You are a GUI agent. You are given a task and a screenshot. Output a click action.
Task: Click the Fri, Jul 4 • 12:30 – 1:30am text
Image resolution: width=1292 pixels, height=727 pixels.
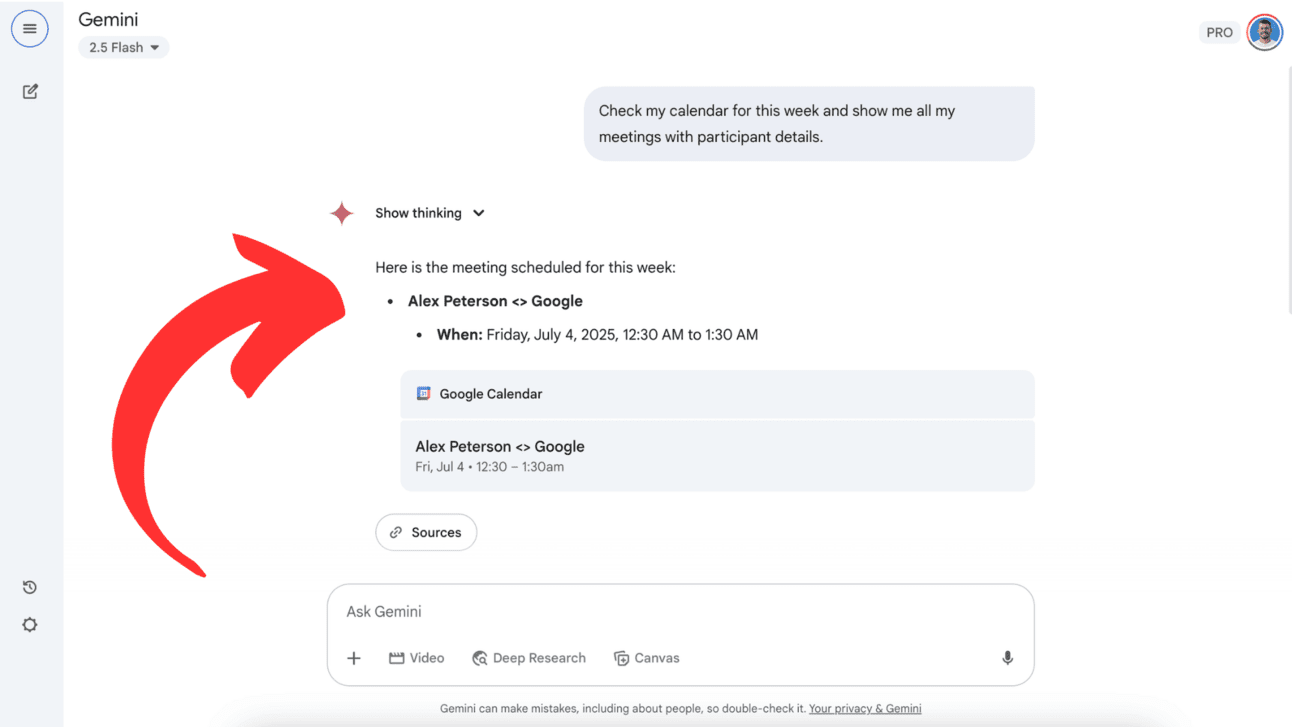pyautogui.click(x=490, y=467)
